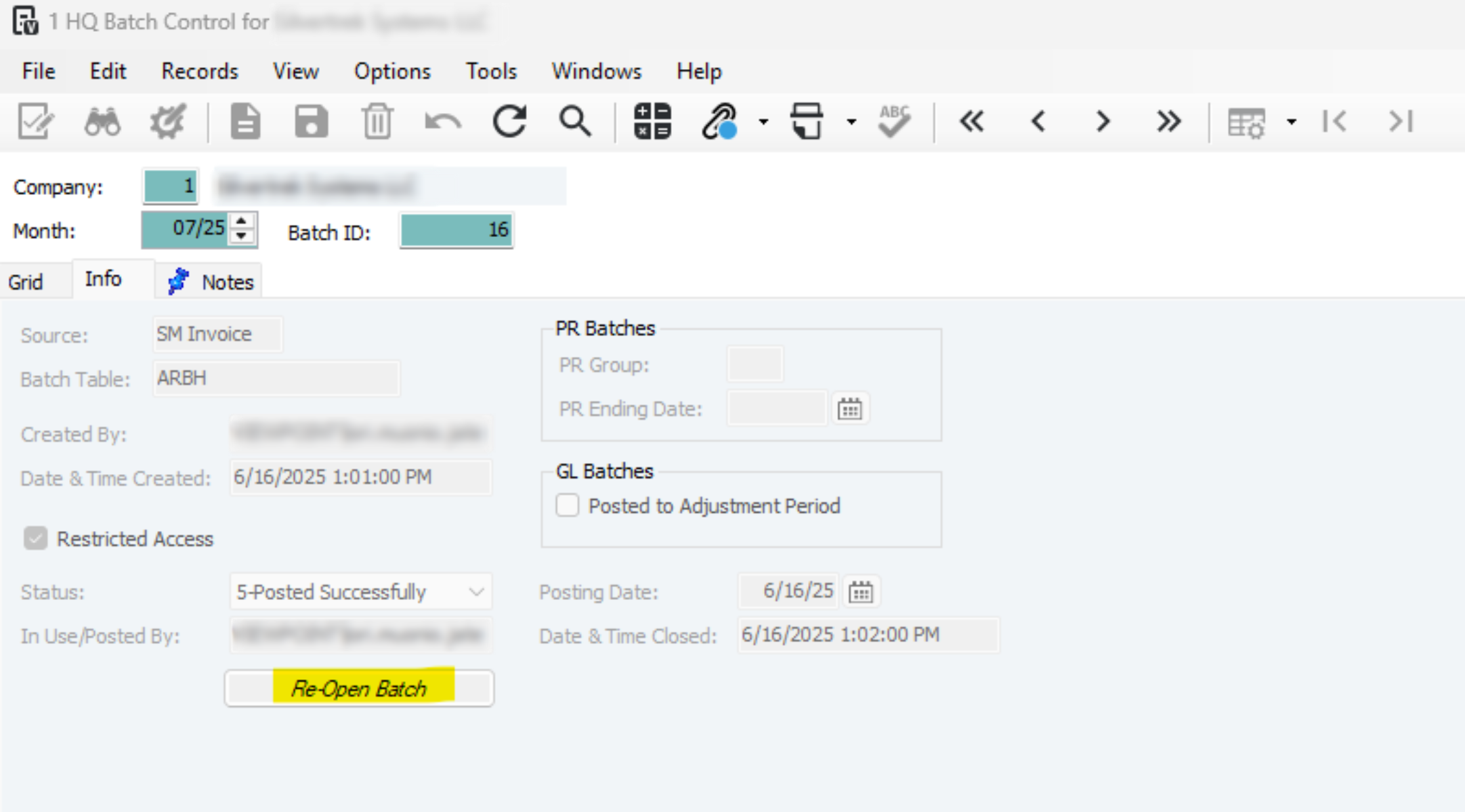This screenshot has width=1465, height=812.
Task: Click the magnifying glass search icon
Action: click(x=575, y=123)
